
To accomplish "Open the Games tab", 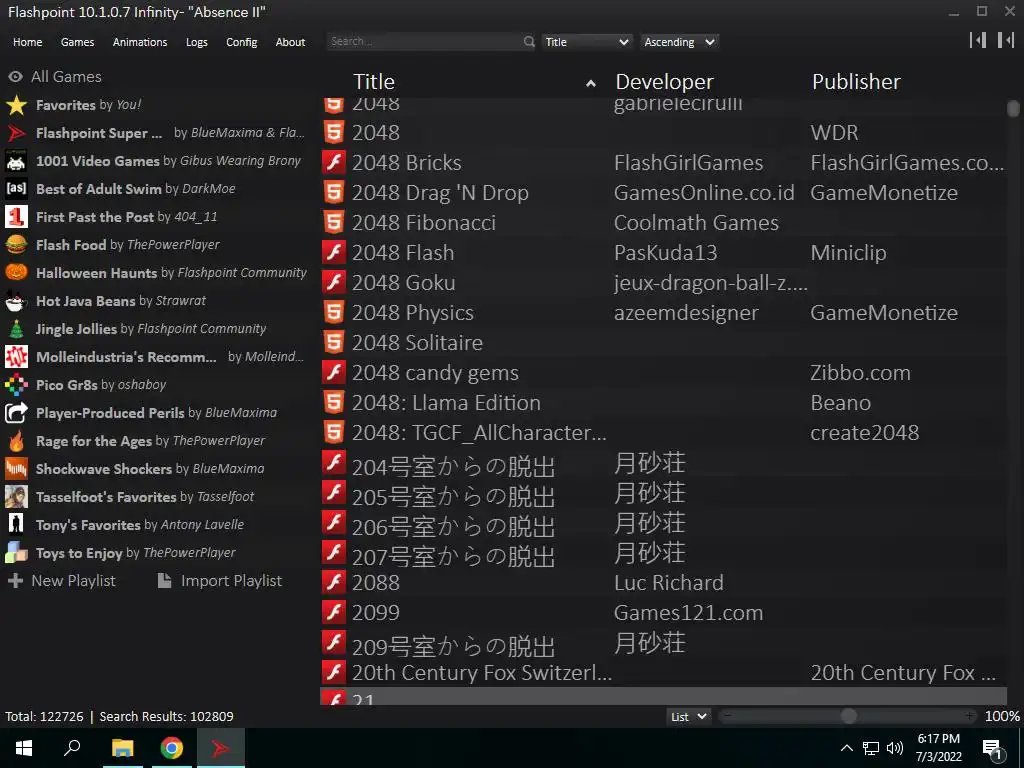I will tap(77, 42).
